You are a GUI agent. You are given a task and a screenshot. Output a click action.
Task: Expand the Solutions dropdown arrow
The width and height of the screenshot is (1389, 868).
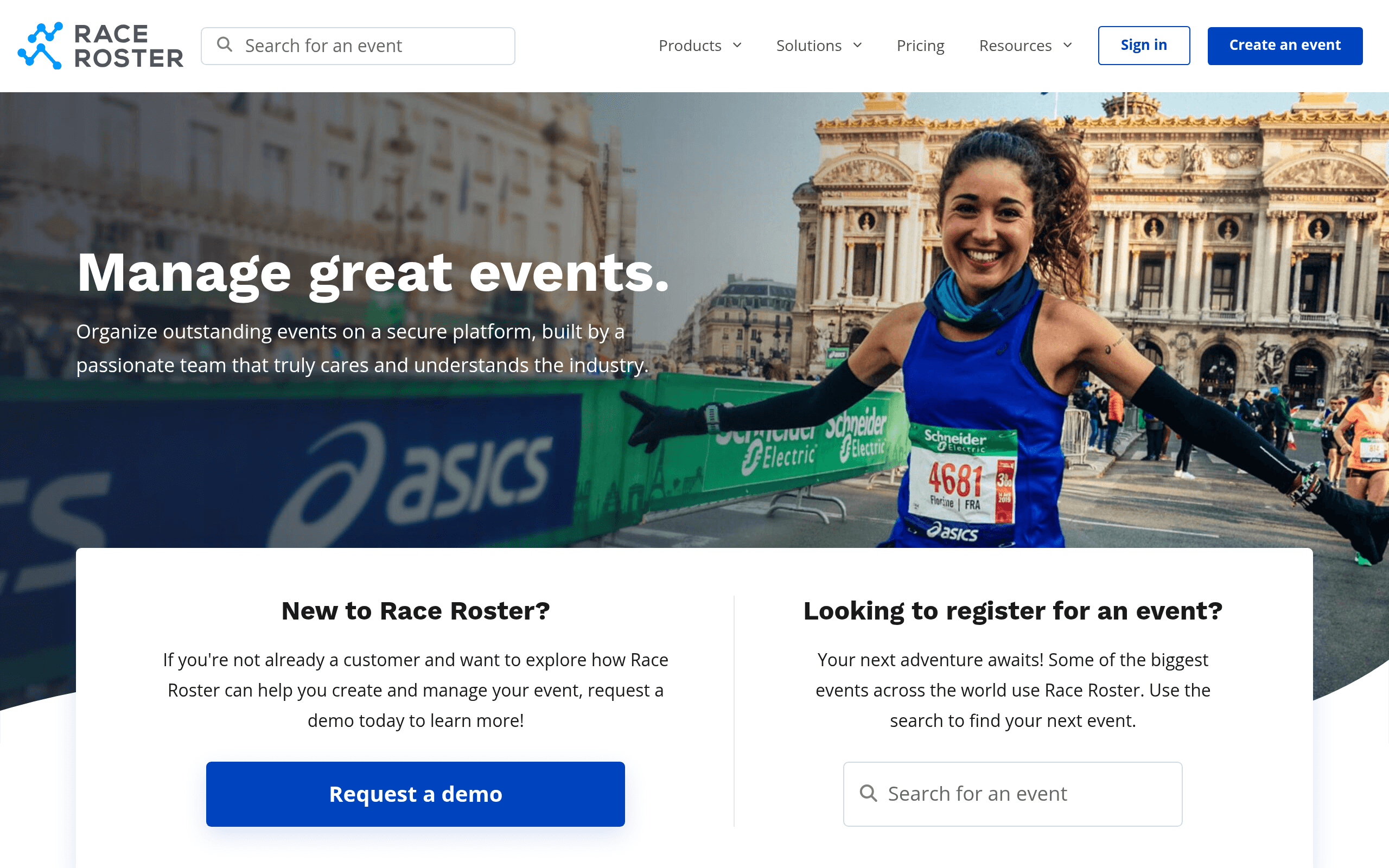coord(857,46)
